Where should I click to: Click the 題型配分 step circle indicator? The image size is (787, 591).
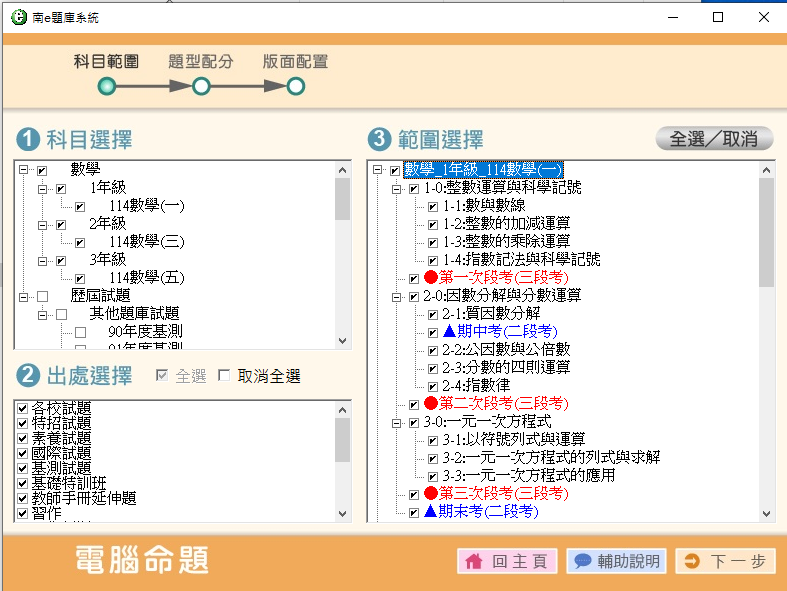coord(201,87)
